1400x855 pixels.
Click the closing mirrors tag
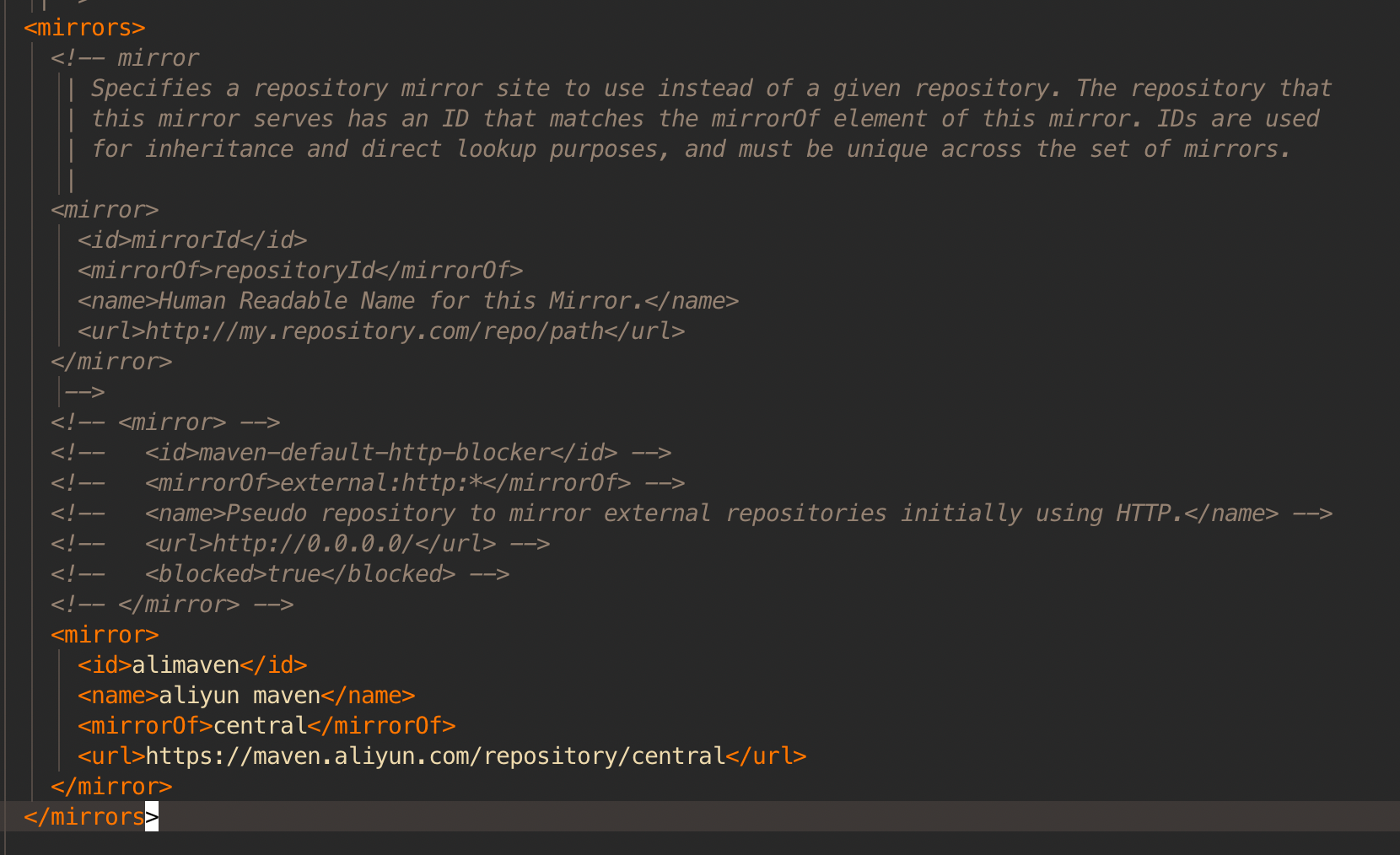click(x=91, y=817)
